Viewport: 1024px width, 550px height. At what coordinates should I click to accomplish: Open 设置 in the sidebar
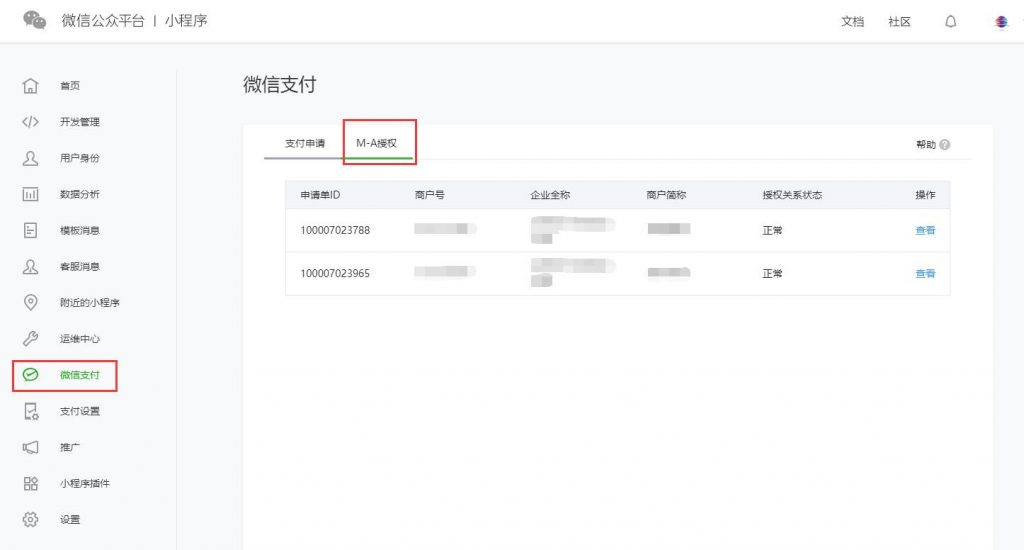70,519
